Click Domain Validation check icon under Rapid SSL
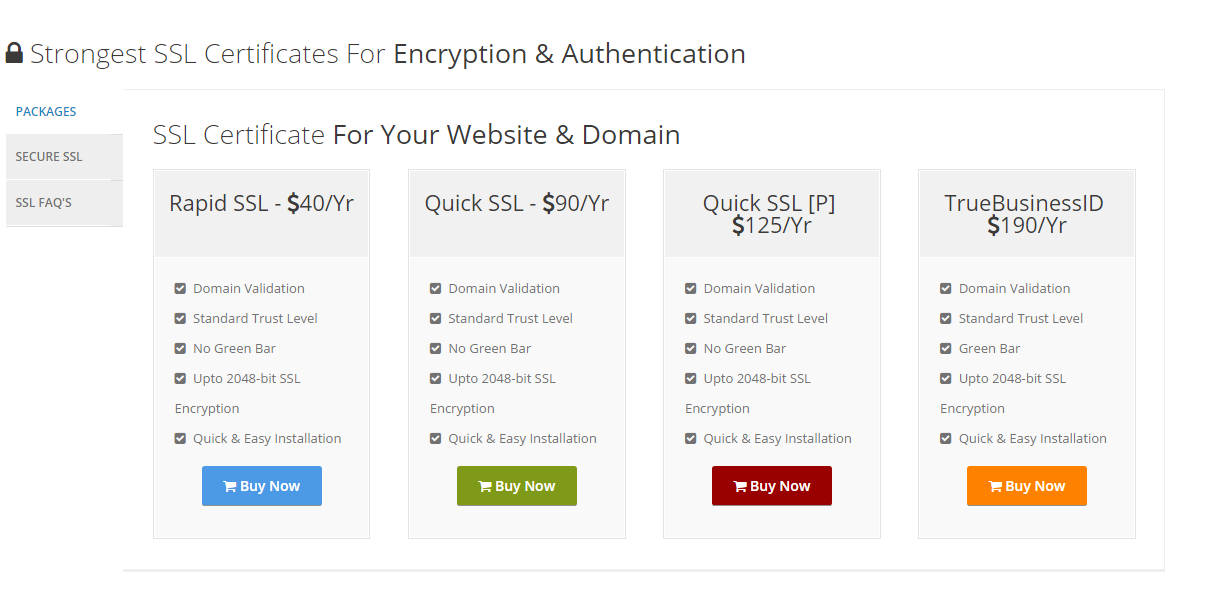 click(x=180, y=289)
